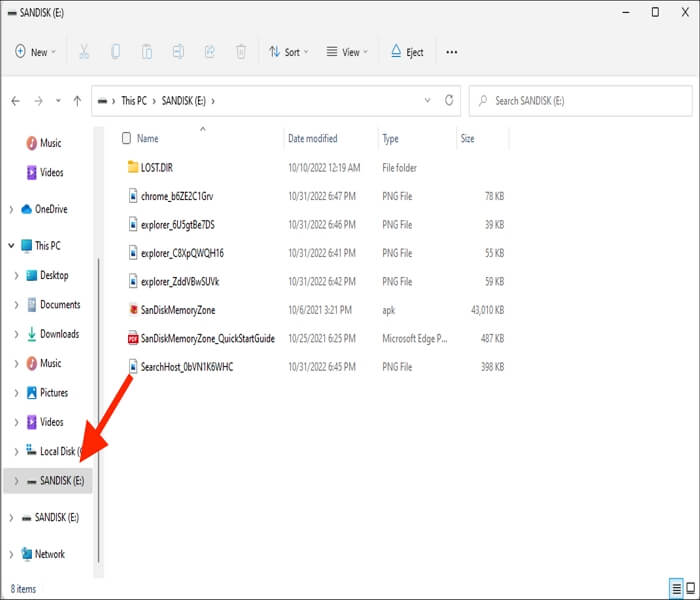The height and width of the screenshot is (600, 700).
Task: Select Downloads in the navigation pane
Action: click(58, 334)
